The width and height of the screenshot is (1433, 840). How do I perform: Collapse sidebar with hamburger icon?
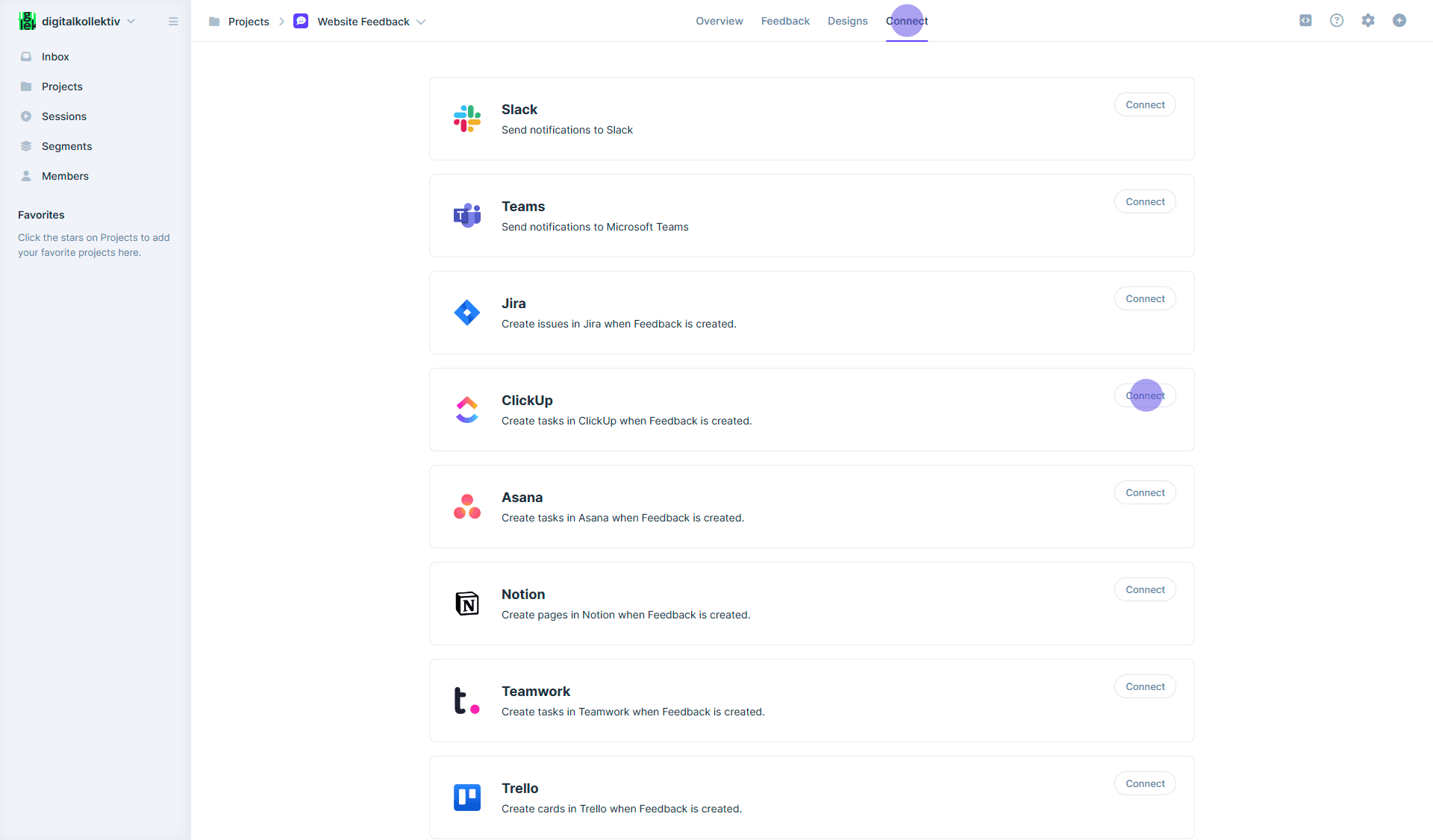tap(173, 22)
